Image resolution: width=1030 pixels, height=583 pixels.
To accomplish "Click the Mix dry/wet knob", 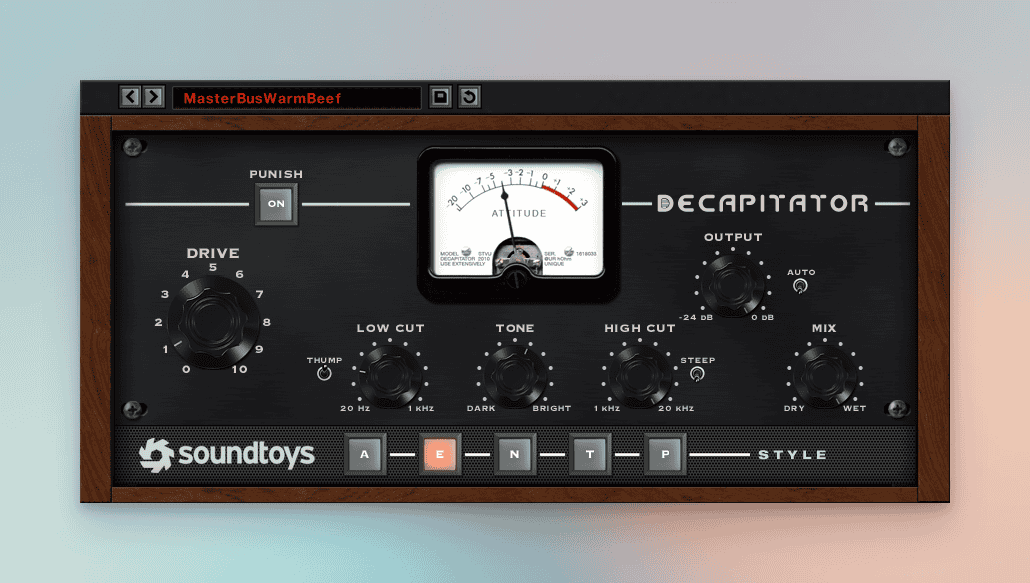I will (x=824, y=375).
